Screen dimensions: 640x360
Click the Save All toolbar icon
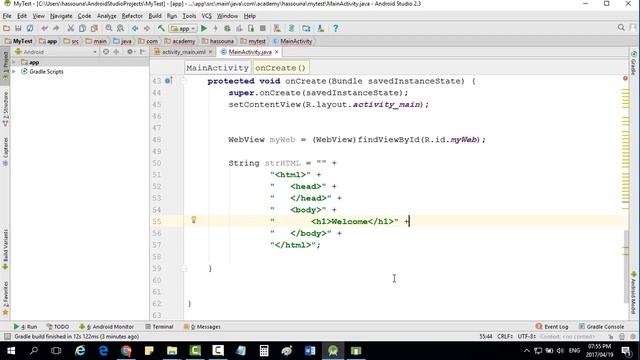(x=18, y=28)
